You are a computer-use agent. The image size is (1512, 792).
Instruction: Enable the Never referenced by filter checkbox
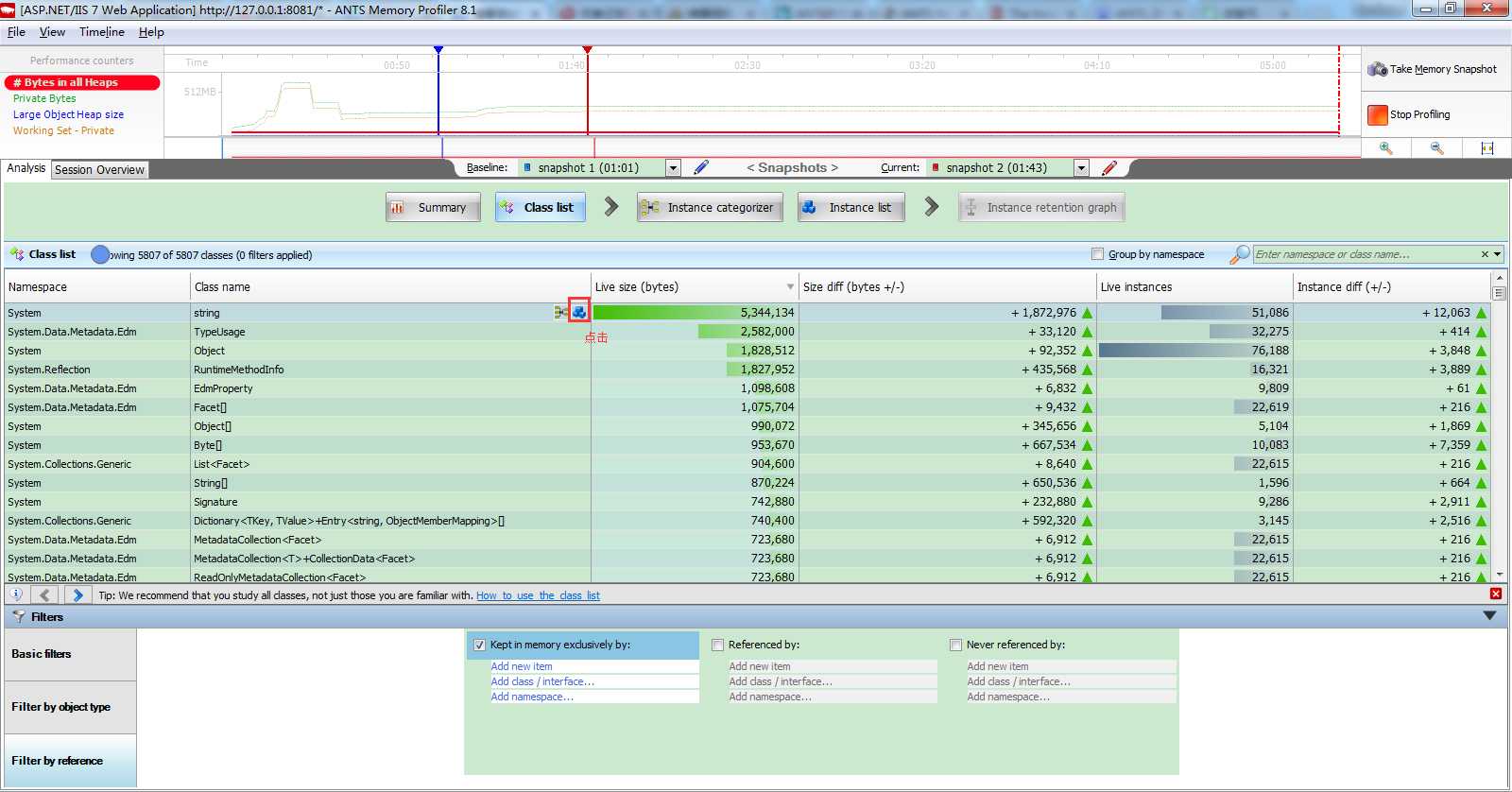(955, 645)
